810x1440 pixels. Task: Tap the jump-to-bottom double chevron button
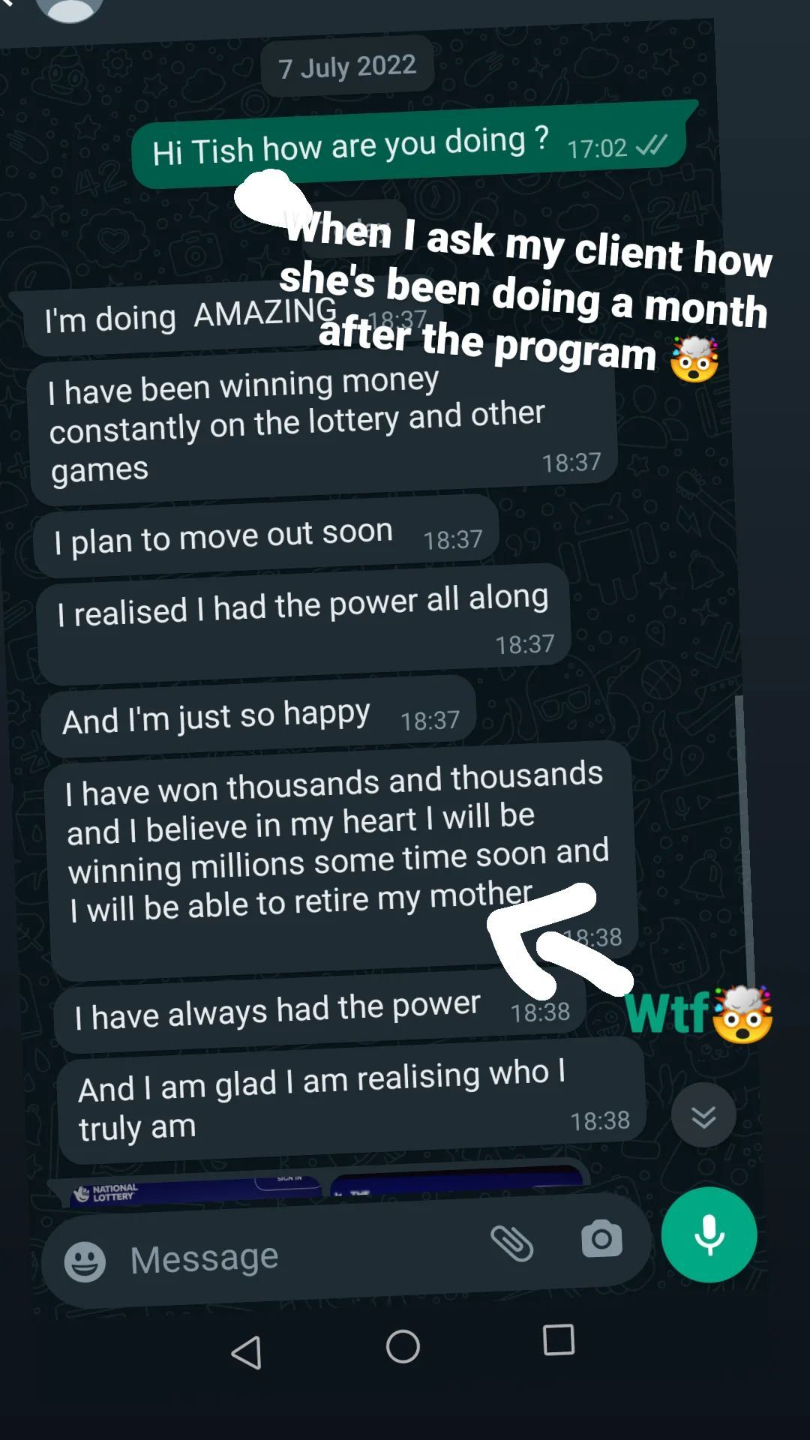(703, 1115)
